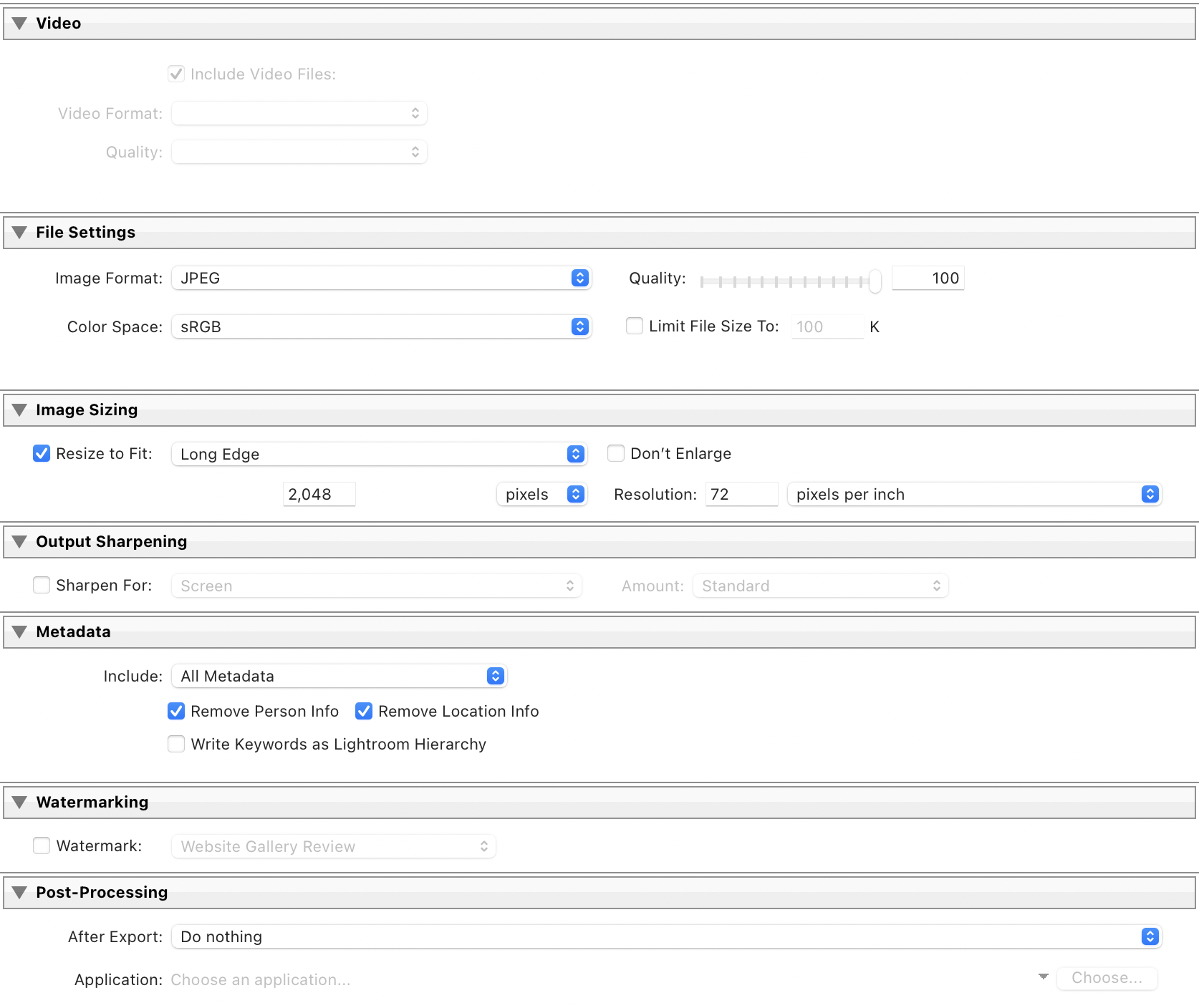Uncheck the Resize to Fit checkbox
Viewport: 1199px width, 1008px height.
(x=42, y=454)
